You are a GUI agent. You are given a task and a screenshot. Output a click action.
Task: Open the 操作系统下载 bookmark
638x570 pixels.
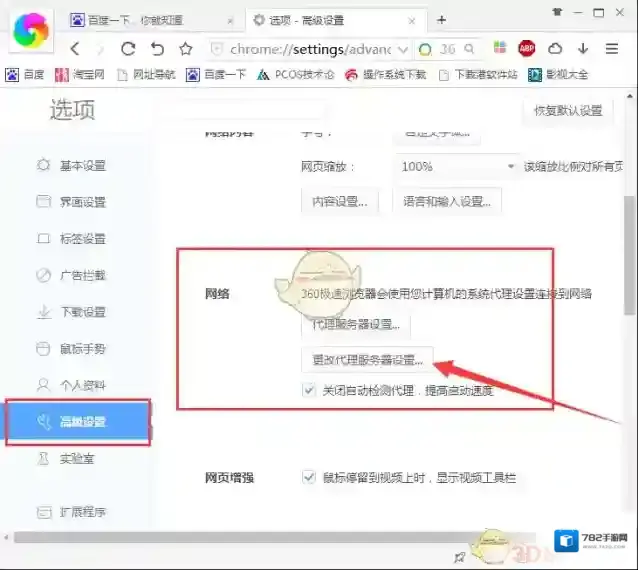coord(385,75)
